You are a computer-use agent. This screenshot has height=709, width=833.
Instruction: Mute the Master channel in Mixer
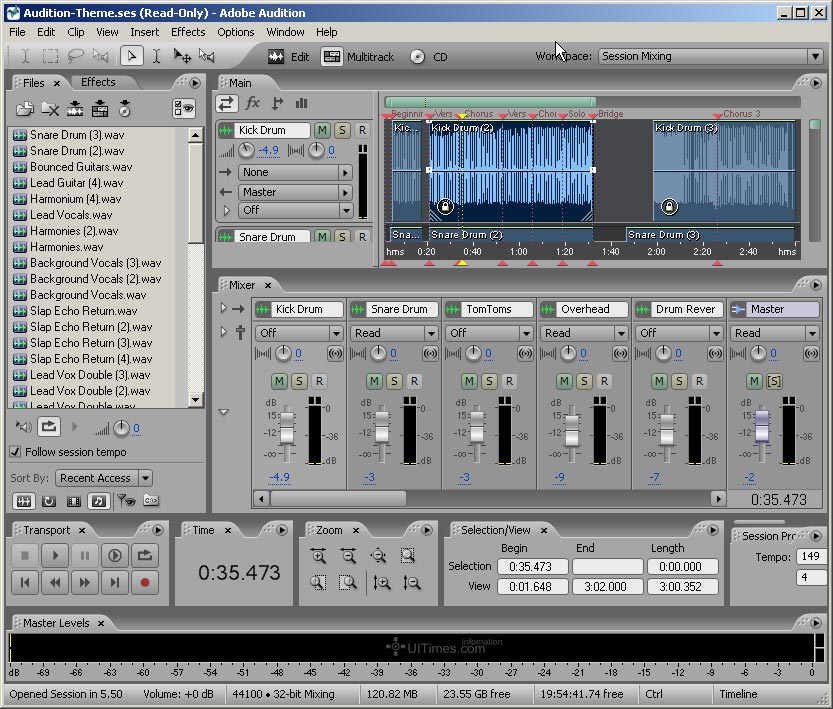(x=754, y=381)
